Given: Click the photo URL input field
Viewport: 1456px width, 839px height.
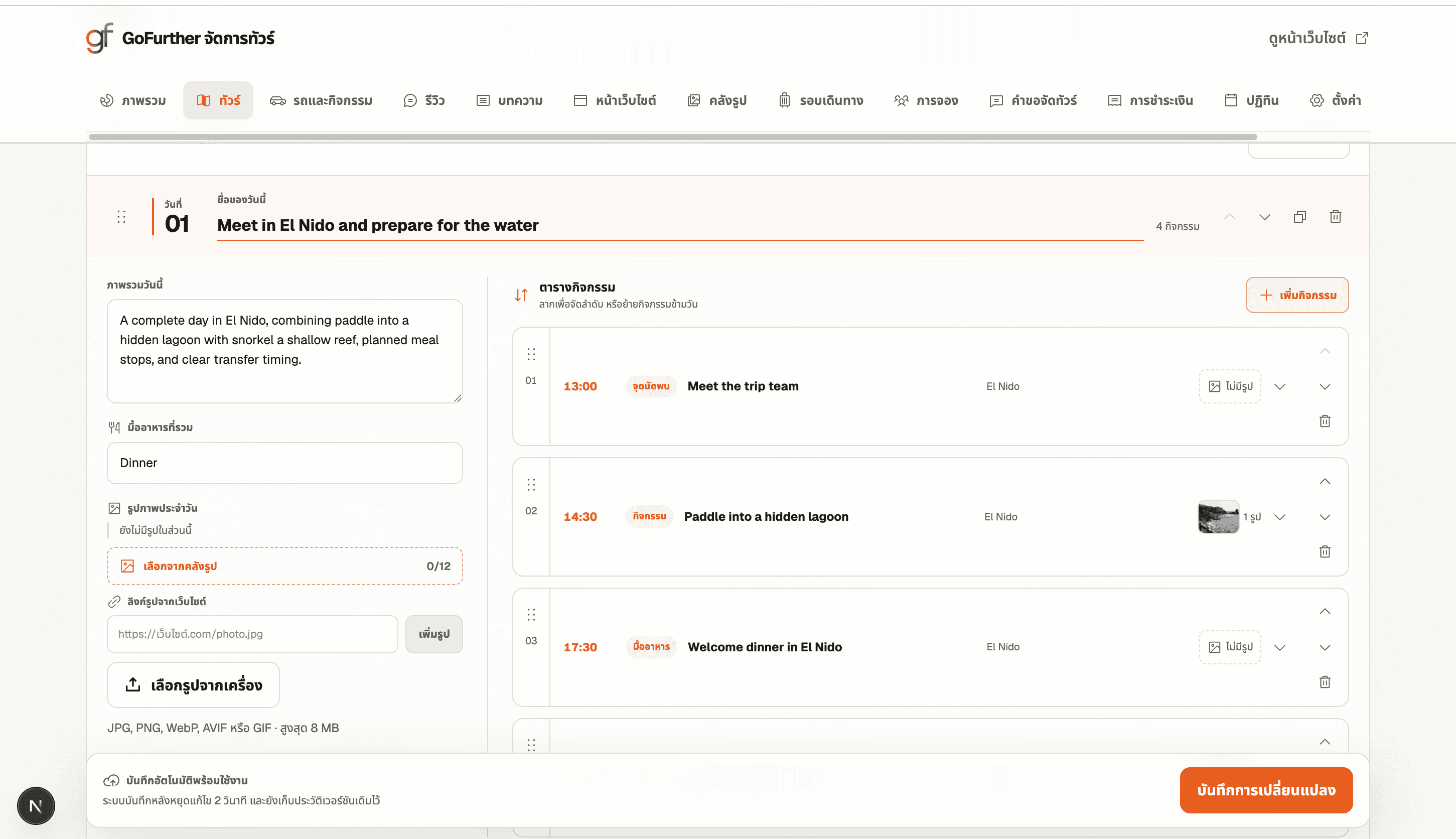Looking at the screenshot, I should pos(252,634).
